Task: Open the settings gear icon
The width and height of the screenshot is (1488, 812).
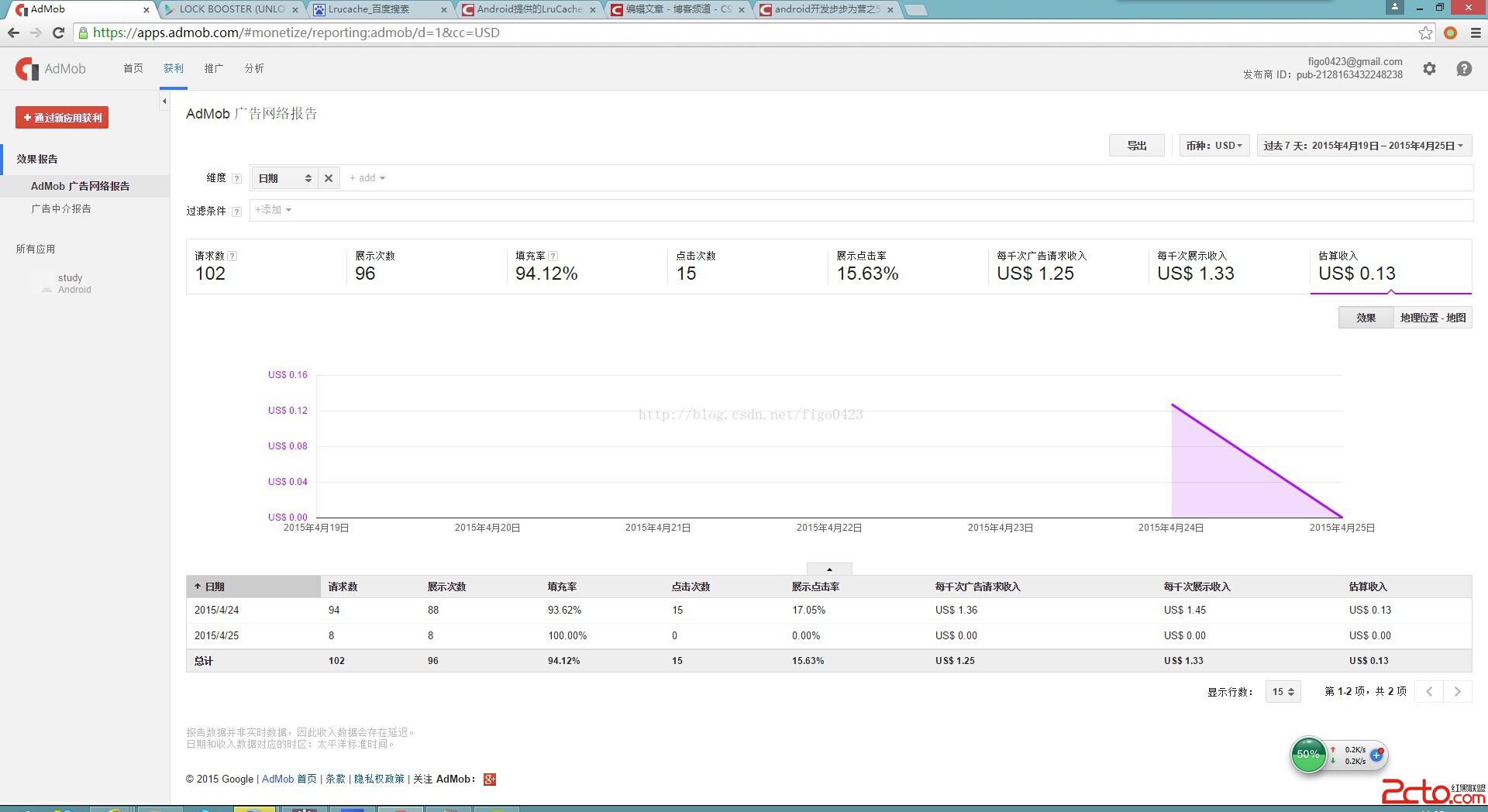Action: (x=1429, y=69)
